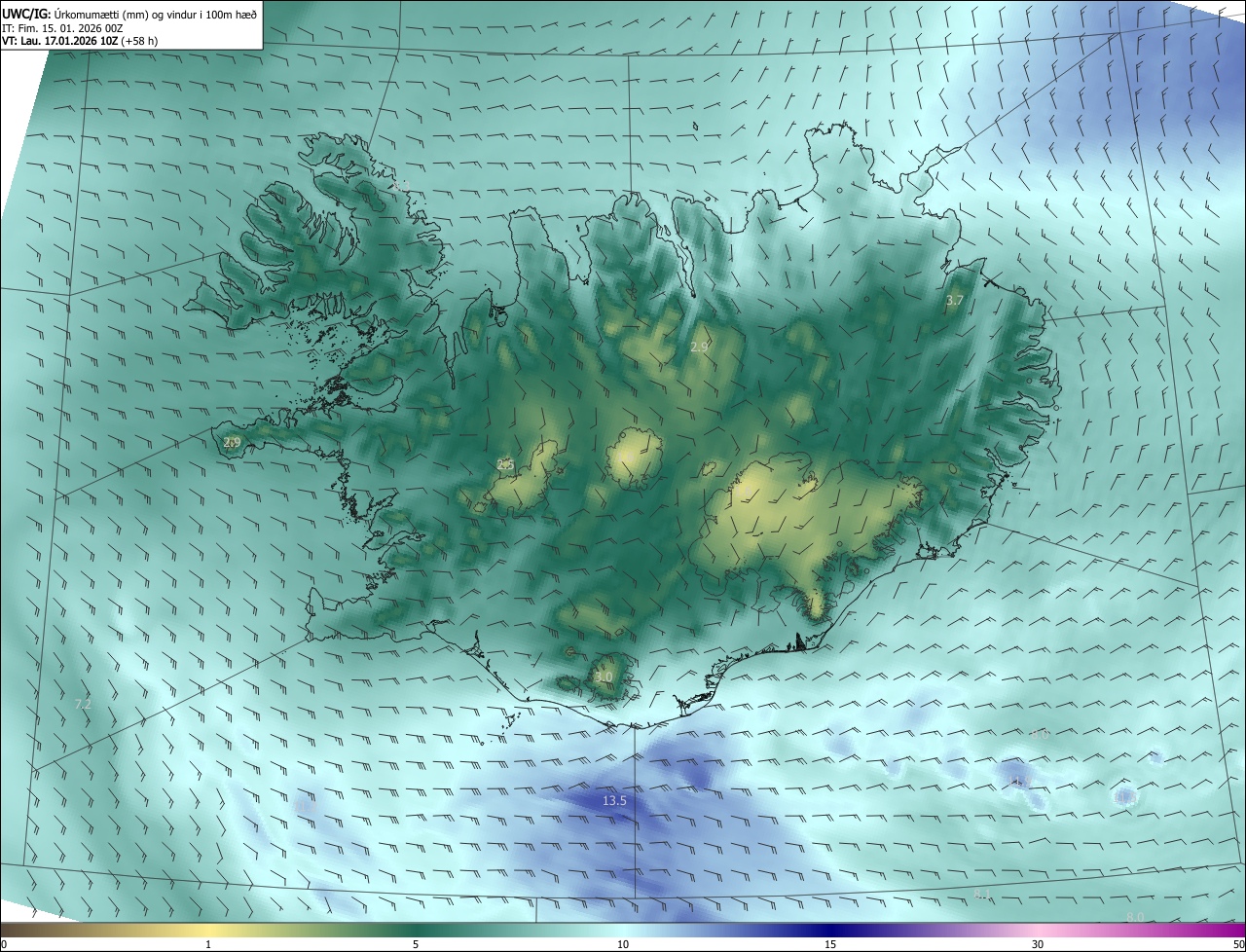Click the "1" tick label on colour scale
Viewport: 1246px width, 952px height.
click(208, 945)
